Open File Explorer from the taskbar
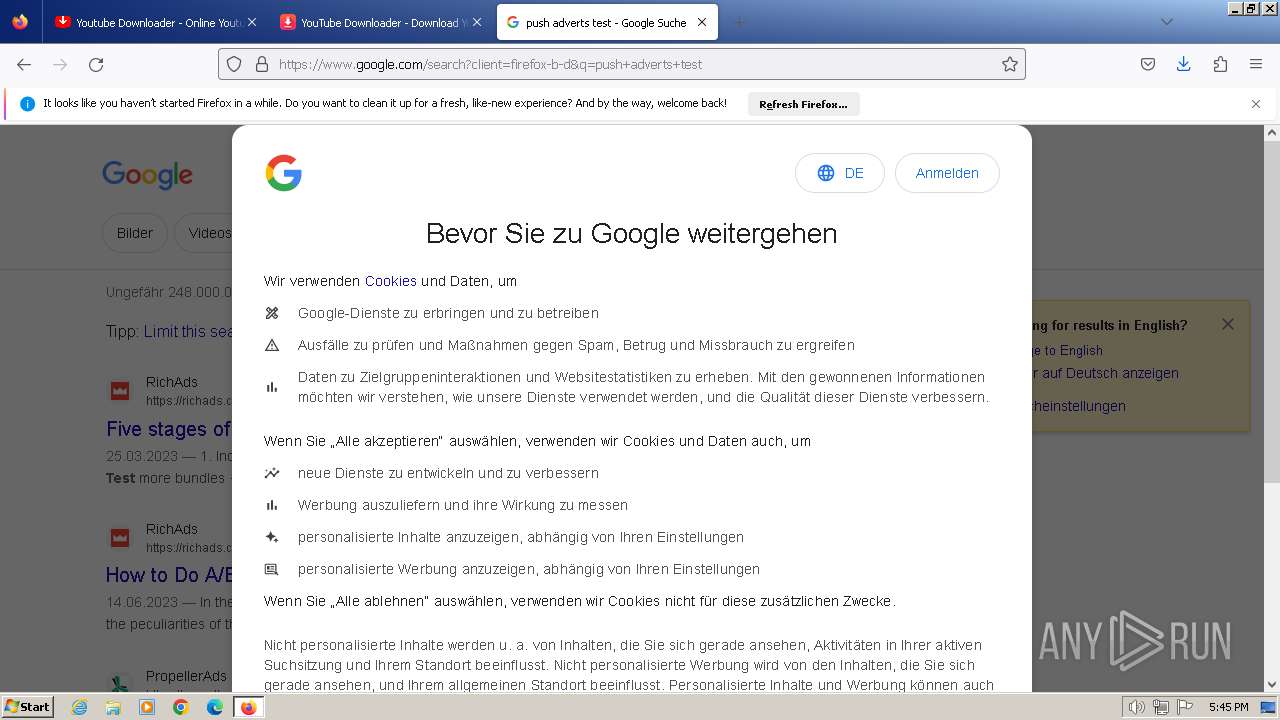Image resolution: width=1280 pixels, height=720 pixels. click(x=113, y=707)
